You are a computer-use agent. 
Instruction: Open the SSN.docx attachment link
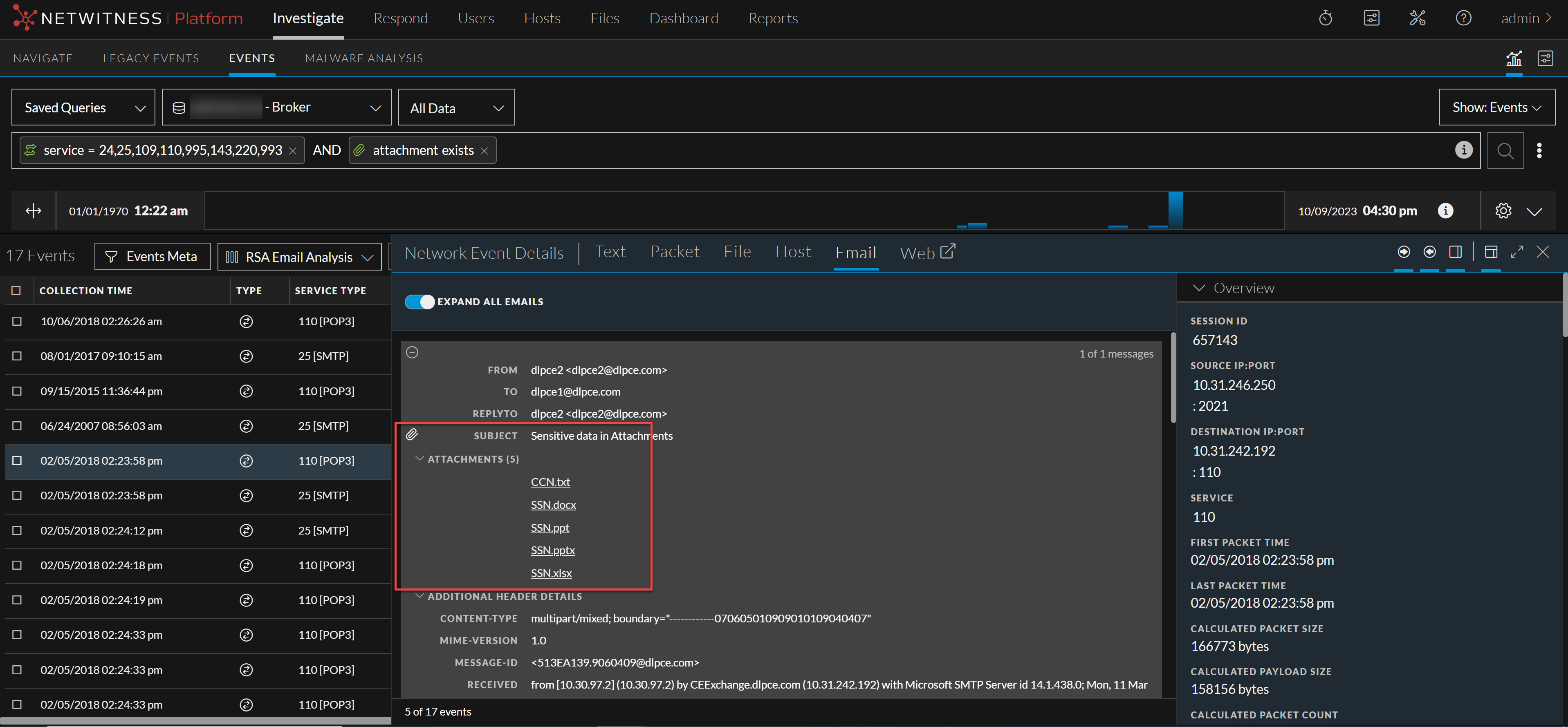pos(553,504)
